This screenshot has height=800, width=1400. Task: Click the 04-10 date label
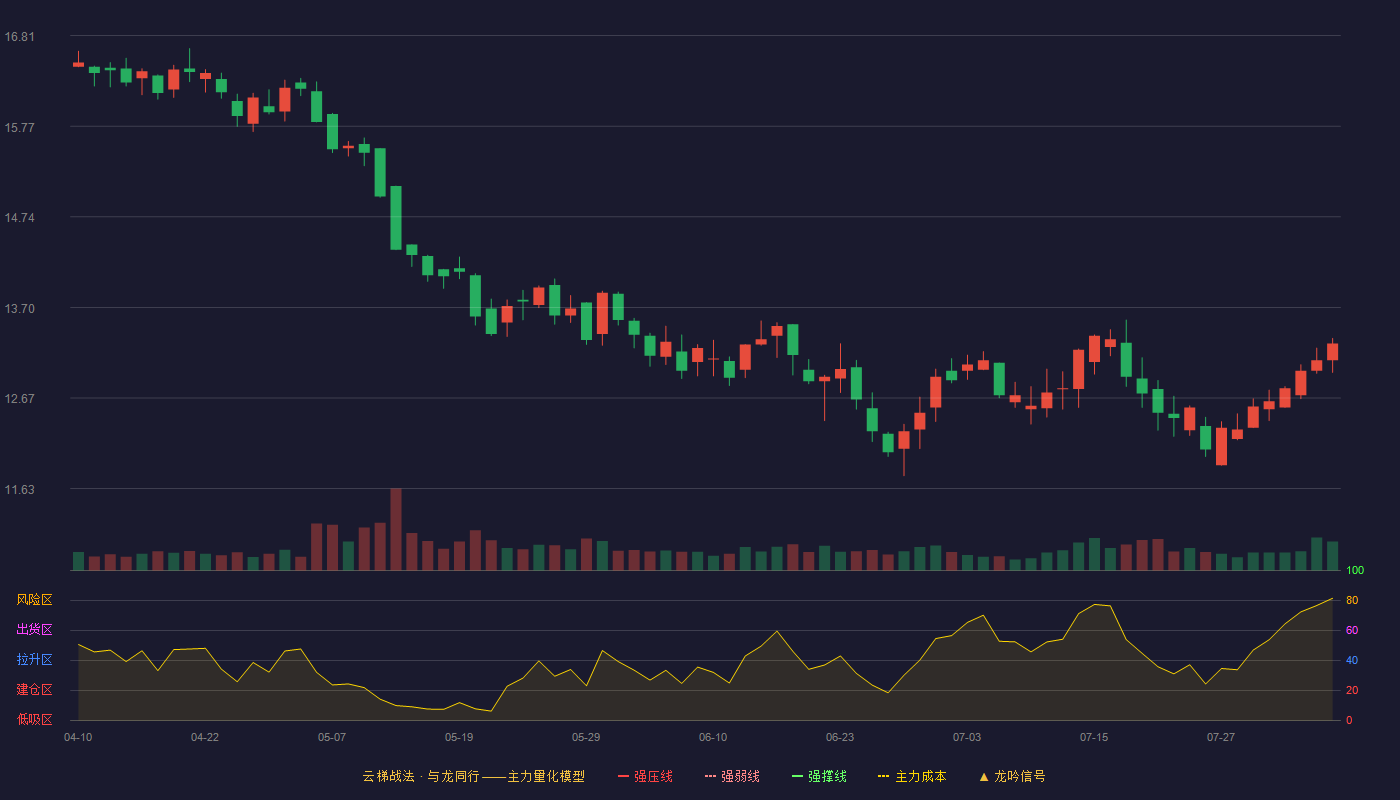click(78, 737)
